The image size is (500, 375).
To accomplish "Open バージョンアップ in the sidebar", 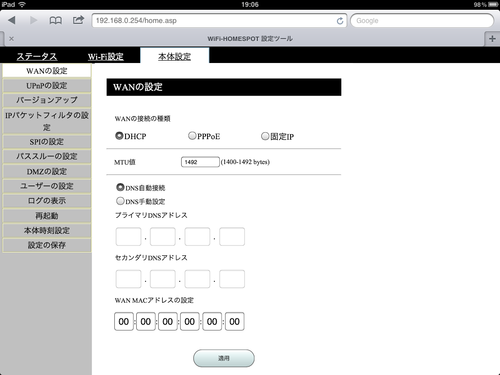I will point(47,100).
